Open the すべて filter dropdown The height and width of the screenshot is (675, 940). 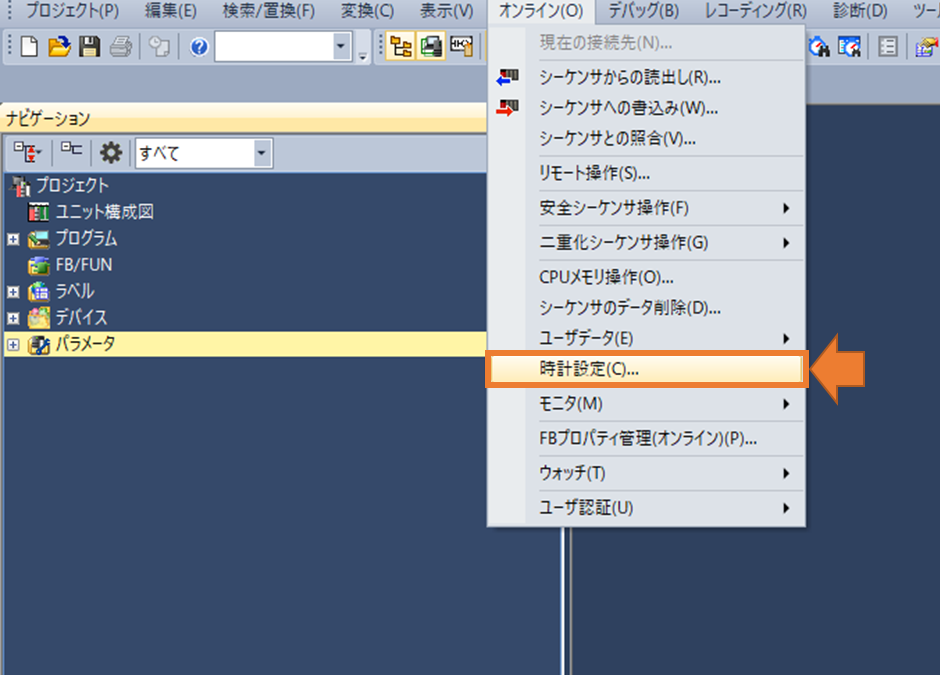(x=262, y=153)
